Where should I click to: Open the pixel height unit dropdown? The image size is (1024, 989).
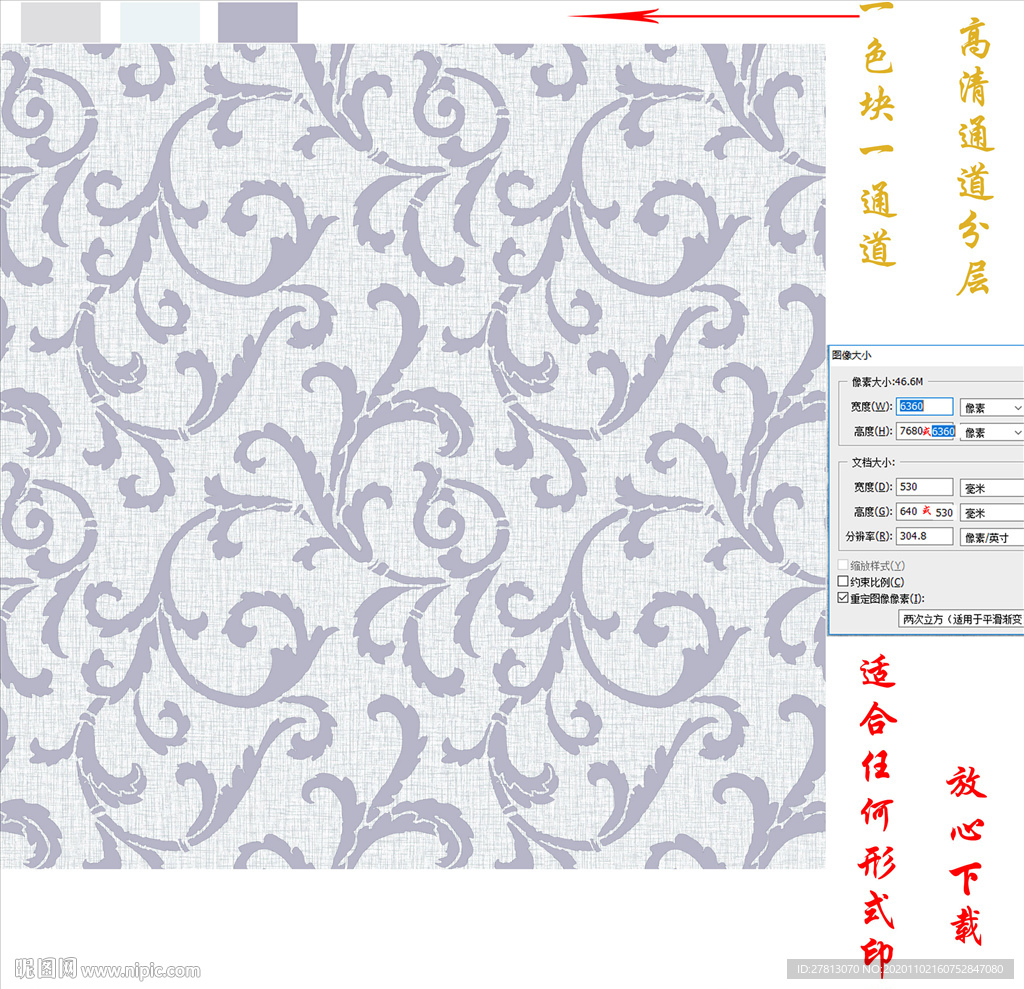991,432
